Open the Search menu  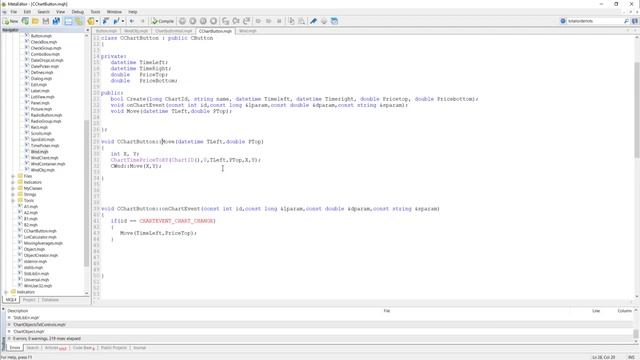pyautogui.click(x=43, y=12)
